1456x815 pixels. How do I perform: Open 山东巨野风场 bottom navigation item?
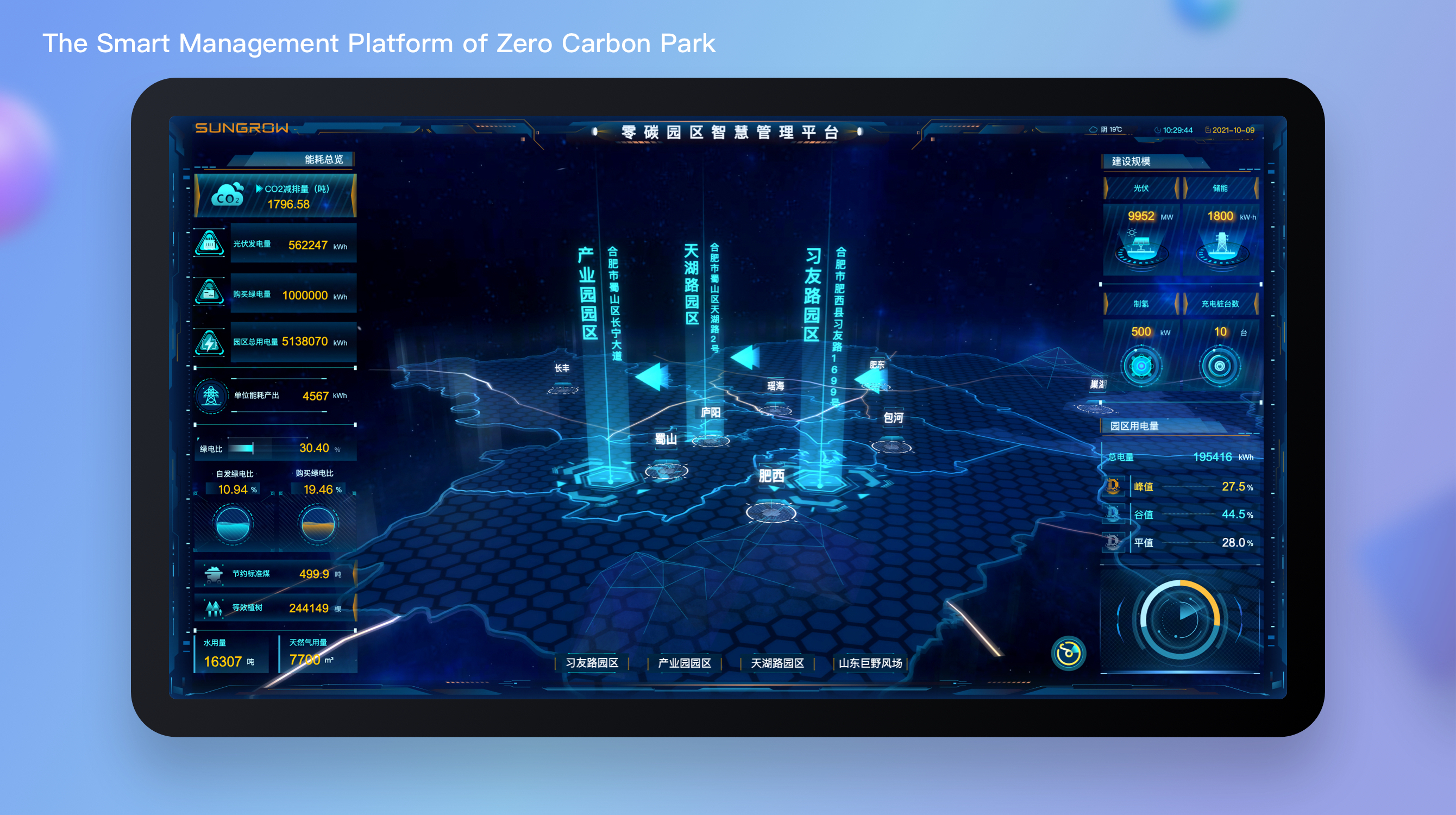870,663
